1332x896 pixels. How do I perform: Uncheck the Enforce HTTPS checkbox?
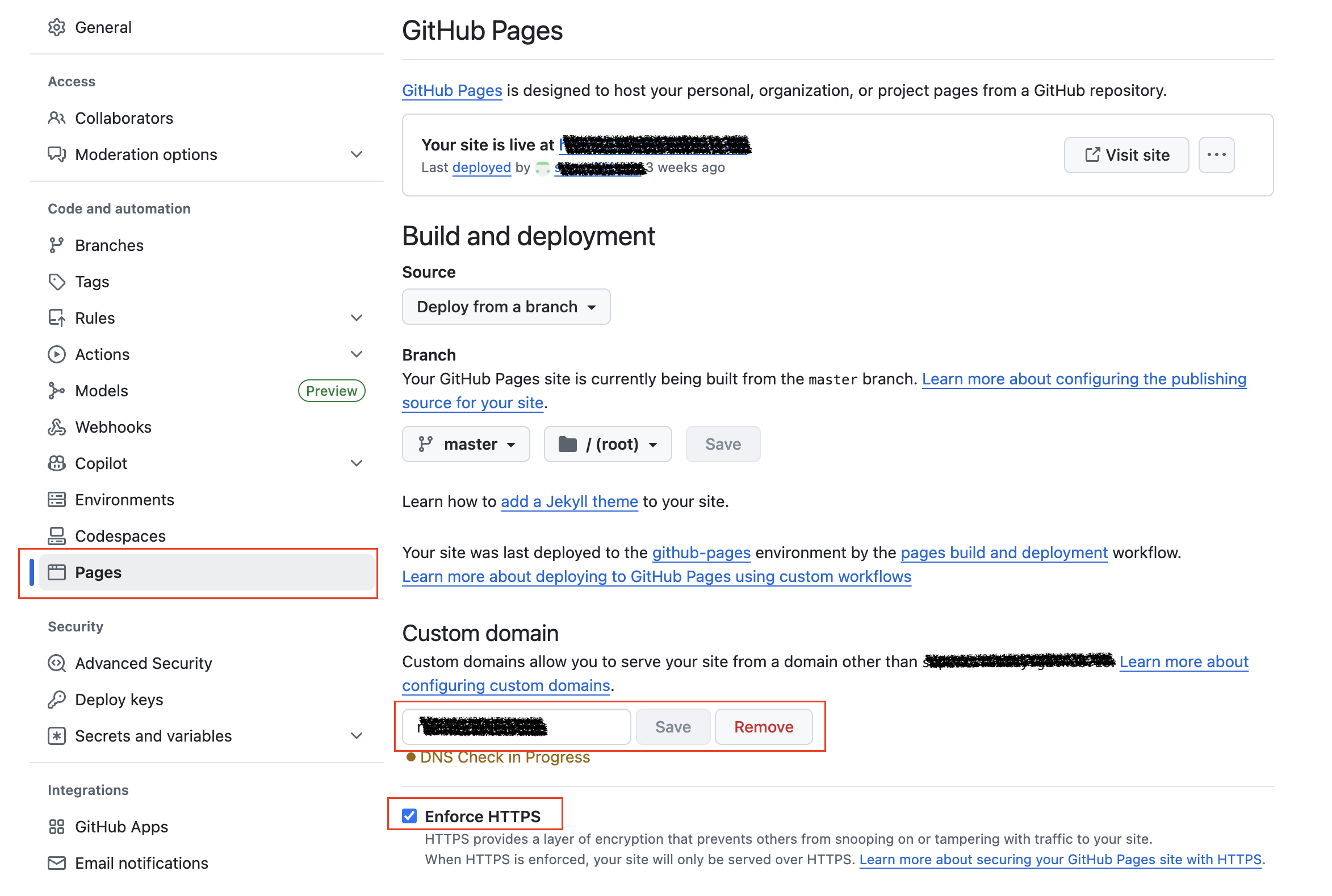coord(409,816)
